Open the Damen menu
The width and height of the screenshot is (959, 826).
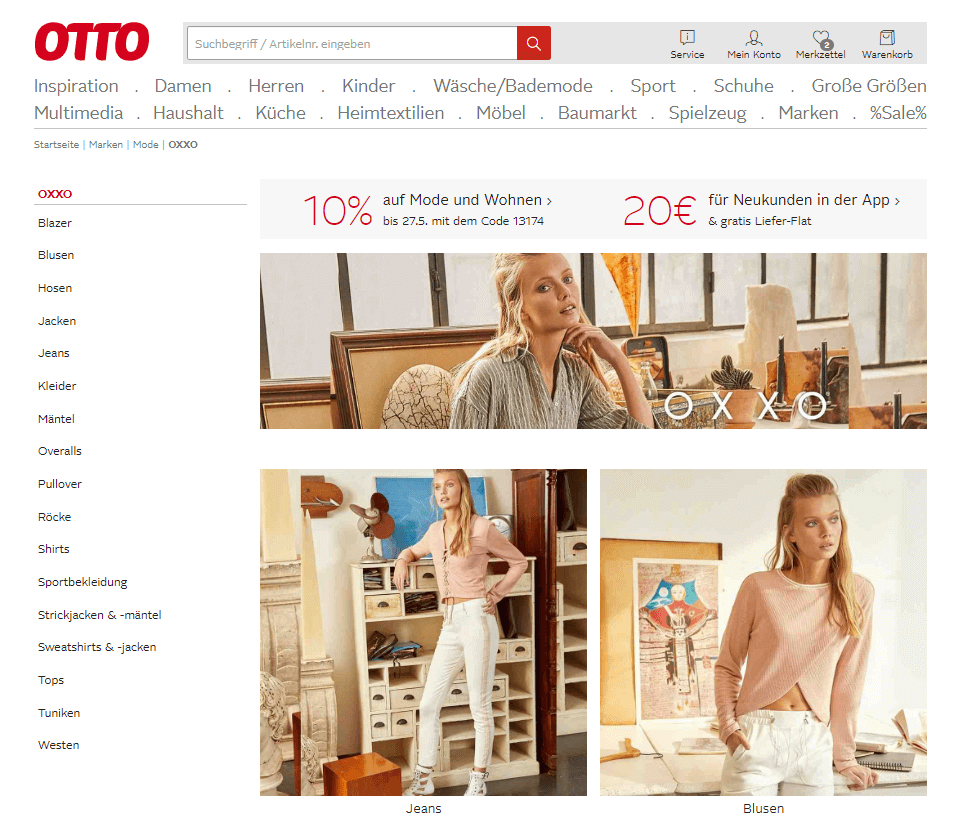pyautogui.click(x=183, y=86)
